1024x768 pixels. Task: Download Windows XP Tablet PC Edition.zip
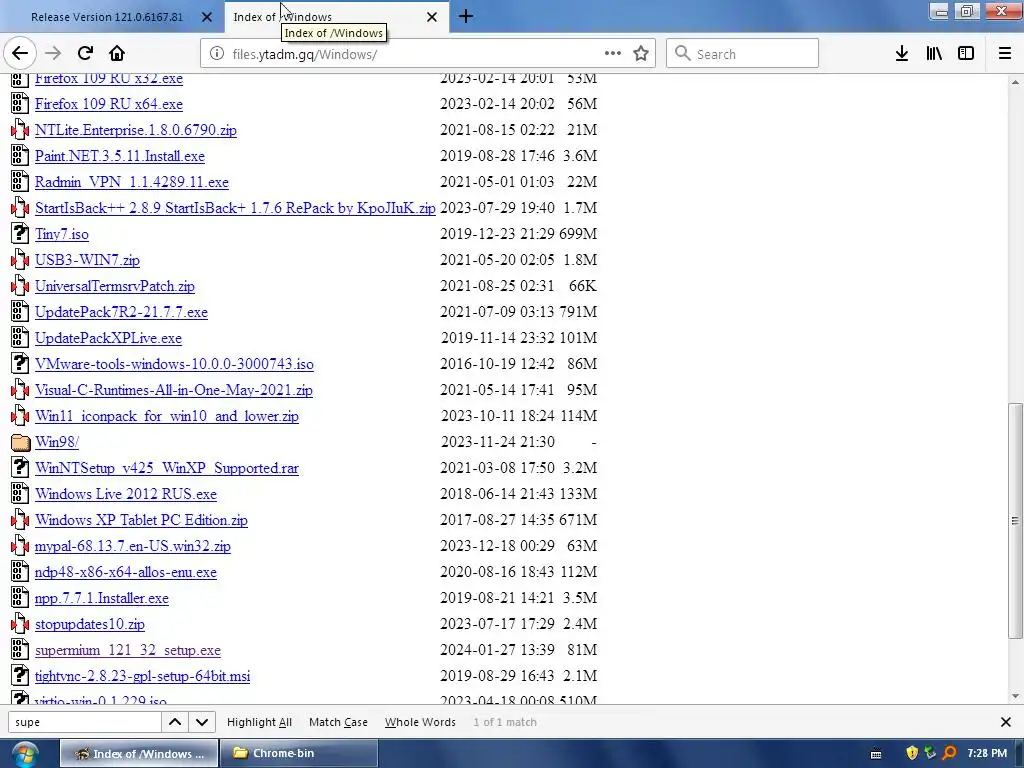141,520
